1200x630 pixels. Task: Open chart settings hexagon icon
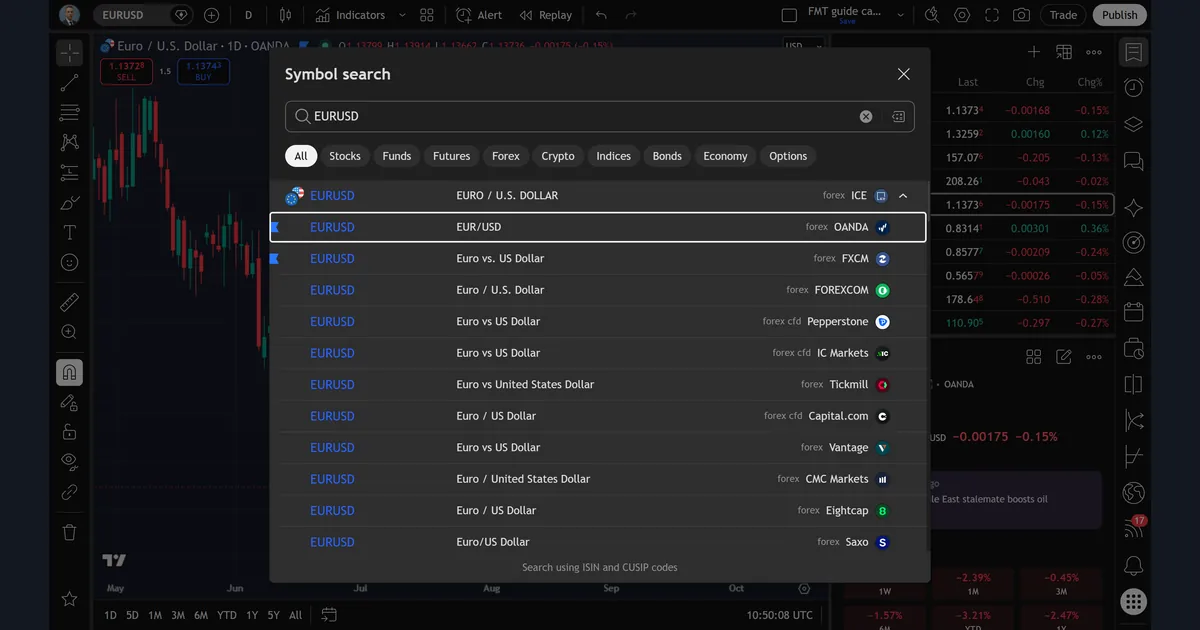click(962, 15)
